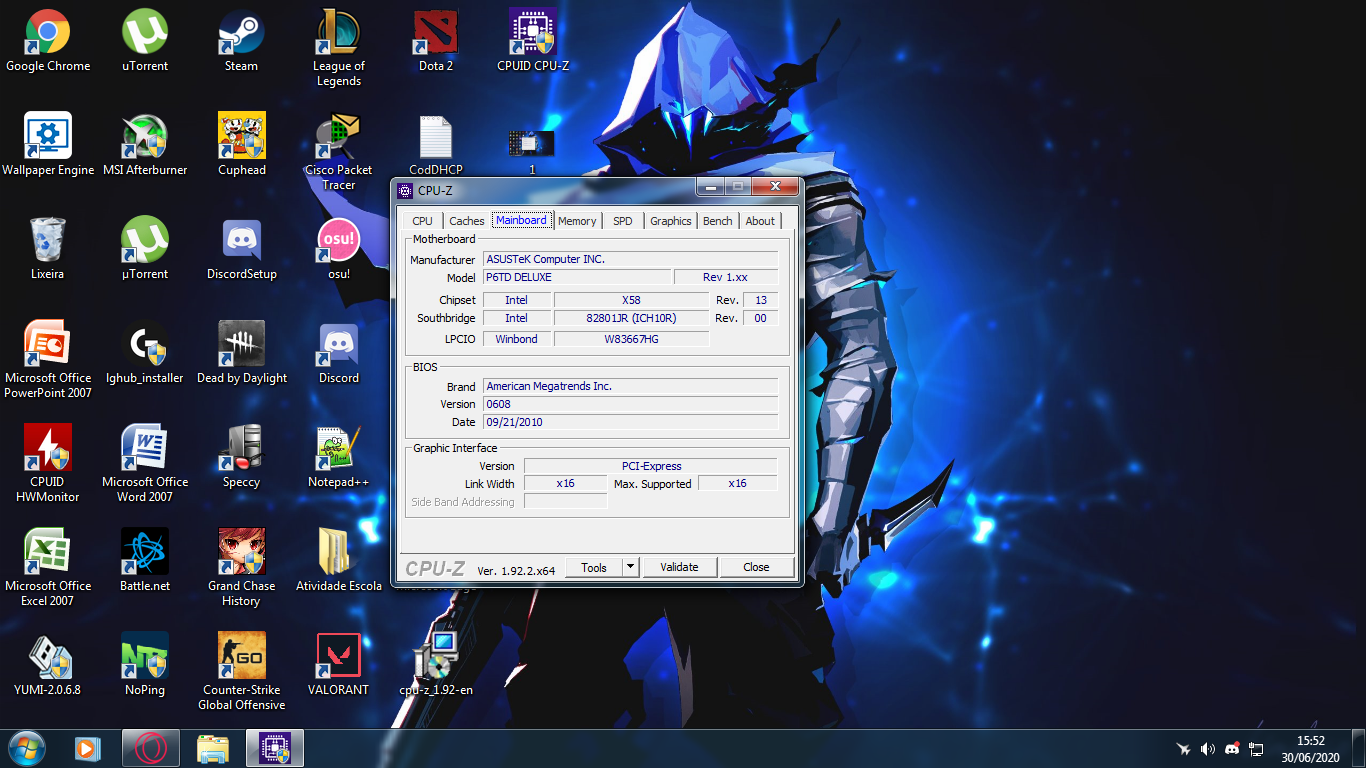The width and height of the screenshot is (1366, 768).
Task: Click the Close button in CPU-Z footer
Action: coord(756,567)
